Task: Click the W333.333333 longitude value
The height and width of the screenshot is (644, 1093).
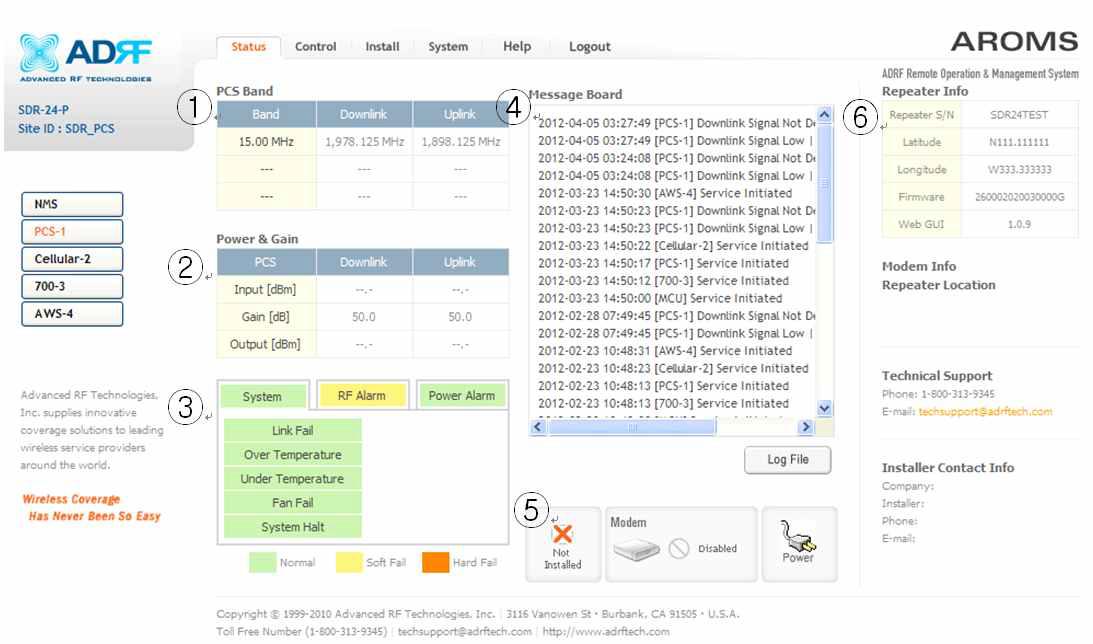Action: click(1019, 169)
